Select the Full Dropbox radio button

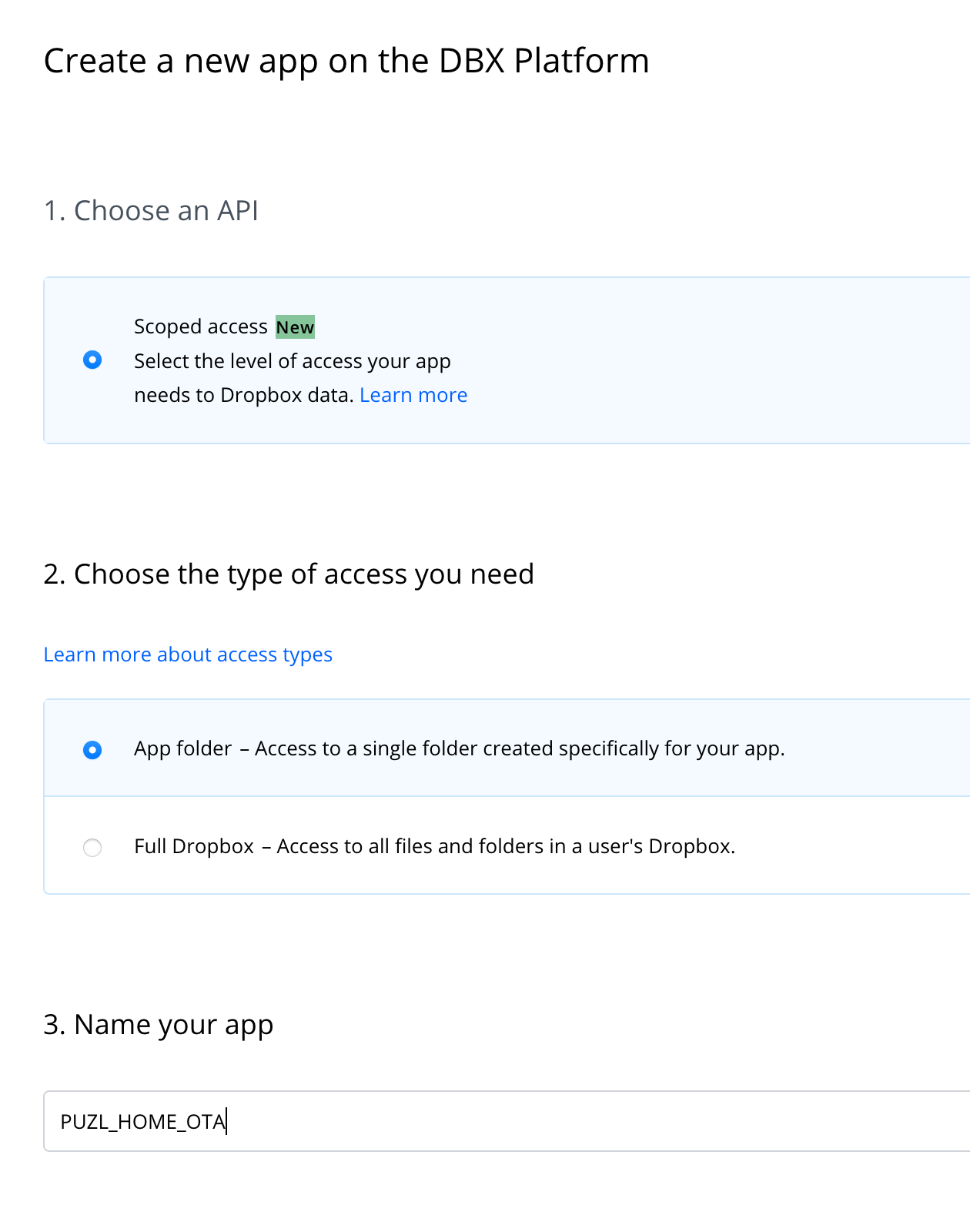[92, 847]
